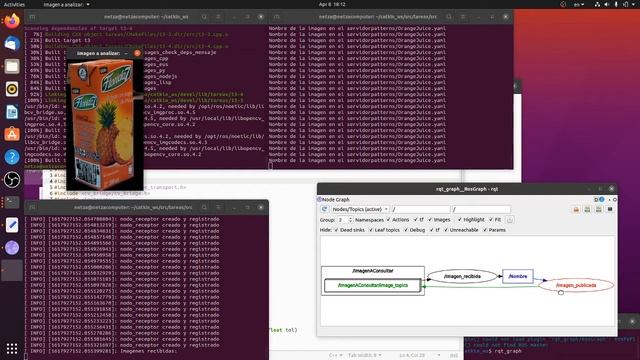Open Tab Width dropdown in editor status bar
This screenshot has height=360, width=640.
click(x=364, y=356)
